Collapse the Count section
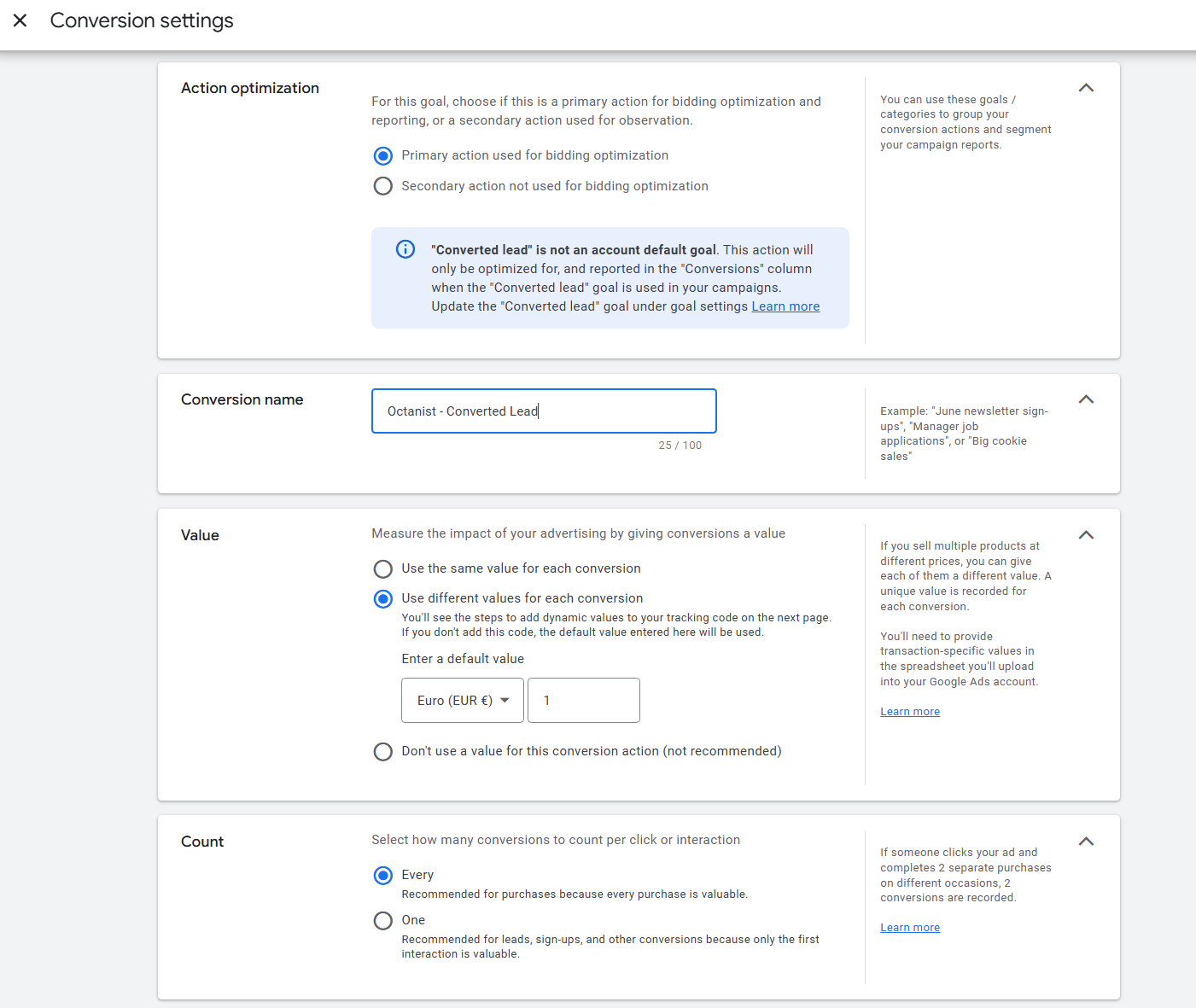Viewport: 1196px width, 1008px height. coord(1086,842)
